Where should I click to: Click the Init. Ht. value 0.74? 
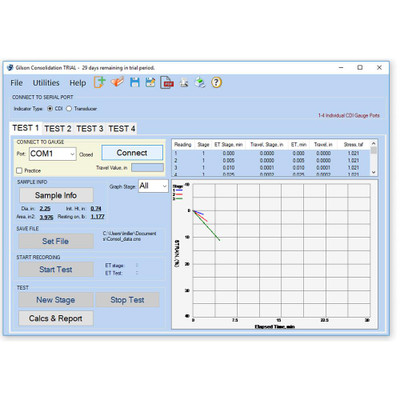(96, 209)
